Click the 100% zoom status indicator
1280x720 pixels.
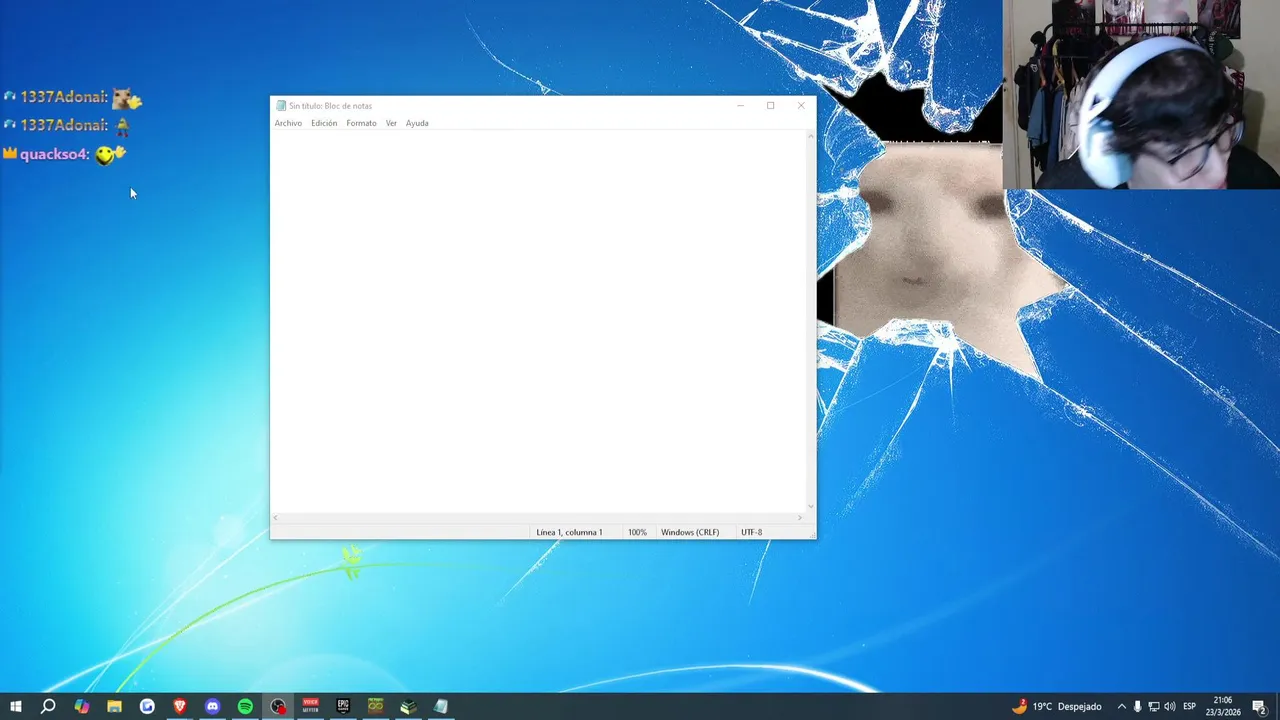[x=637, y=532]
